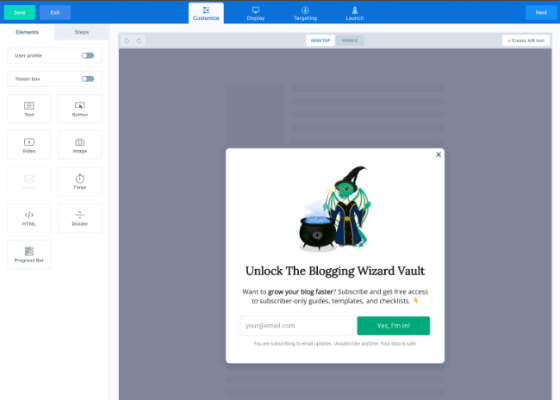Close the popup with the X

(x=439, y=155)
